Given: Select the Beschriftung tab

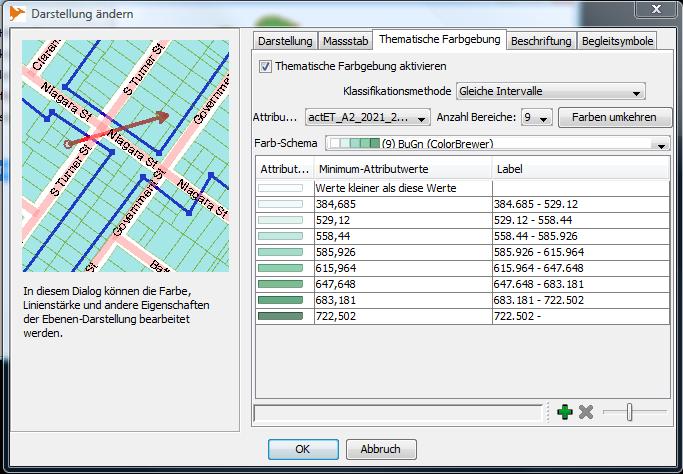Looking at the screenshot, I should 541,41.
